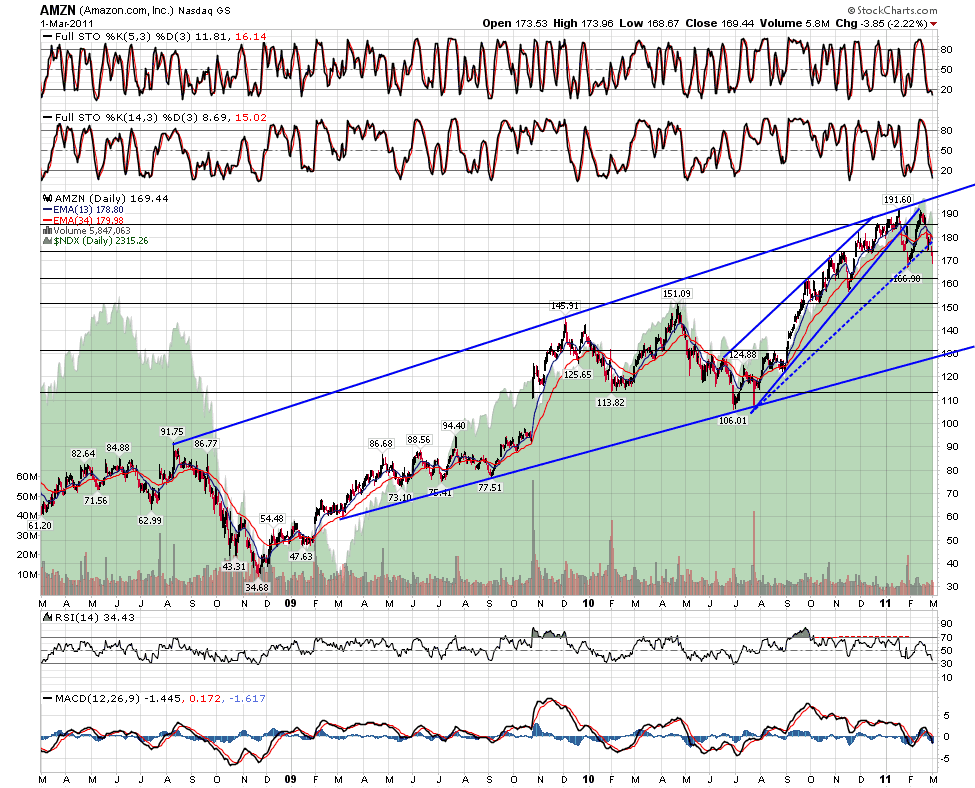Click the 73.10 price annotation
This screenshot has height=788, width=975.
coord(400,498)
